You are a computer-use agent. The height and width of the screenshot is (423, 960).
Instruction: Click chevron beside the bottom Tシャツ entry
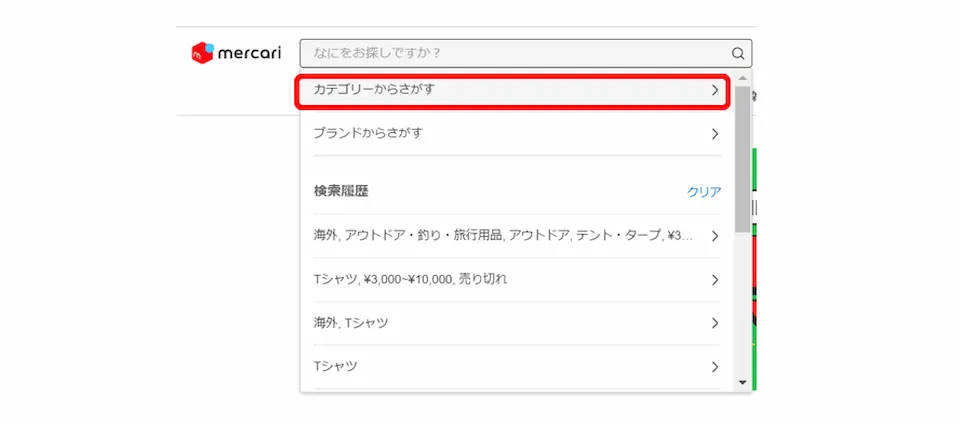(x=714, y=367)
